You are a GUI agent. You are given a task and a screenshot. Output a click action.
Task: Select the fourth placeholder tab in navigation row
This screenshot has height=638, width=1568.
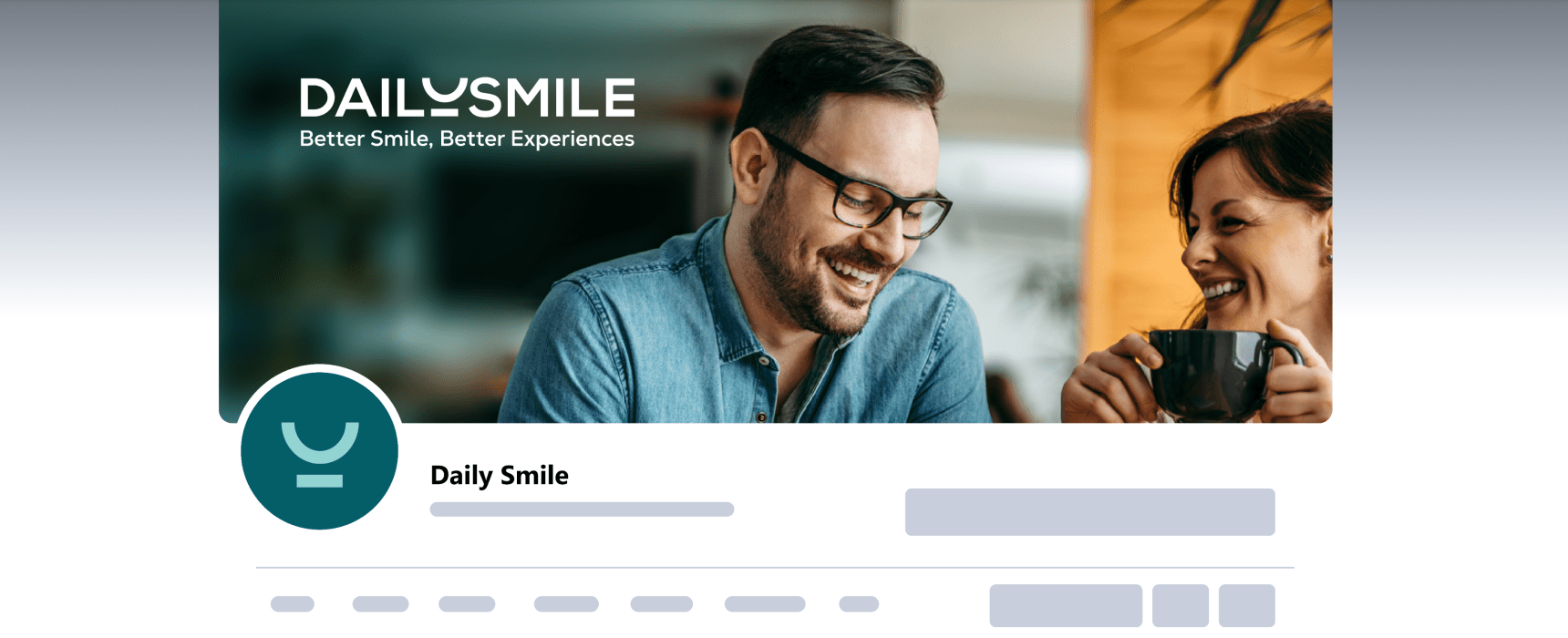coord(566,603)
